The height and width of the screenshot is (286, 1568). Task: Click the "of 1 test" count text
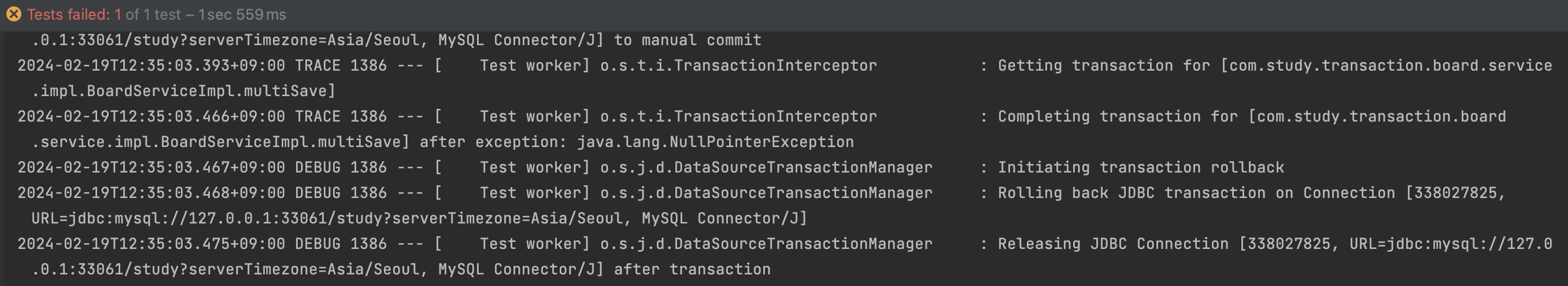pos(153,14)
